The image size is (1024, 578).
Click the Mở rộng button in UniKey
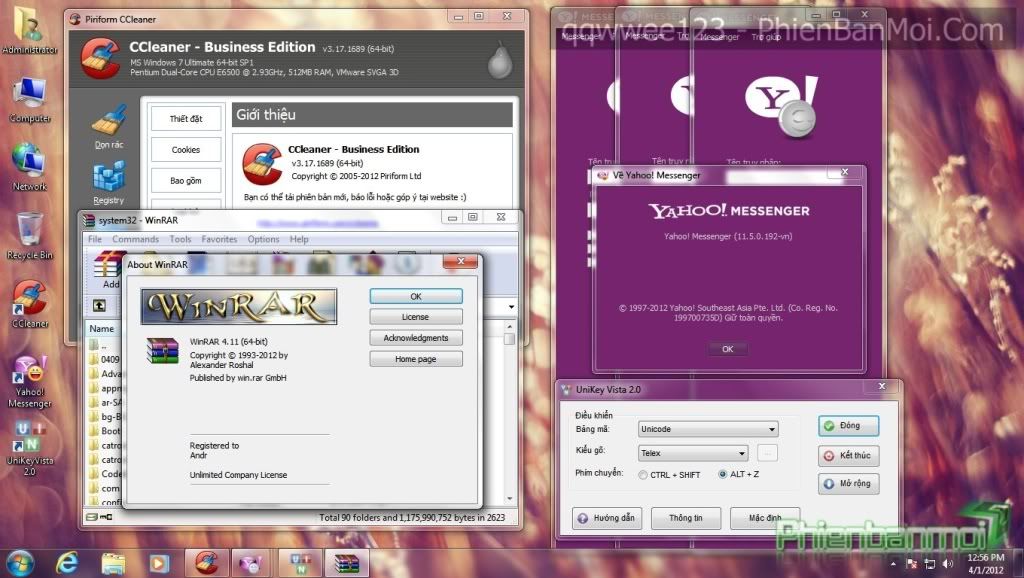[848, 483]
